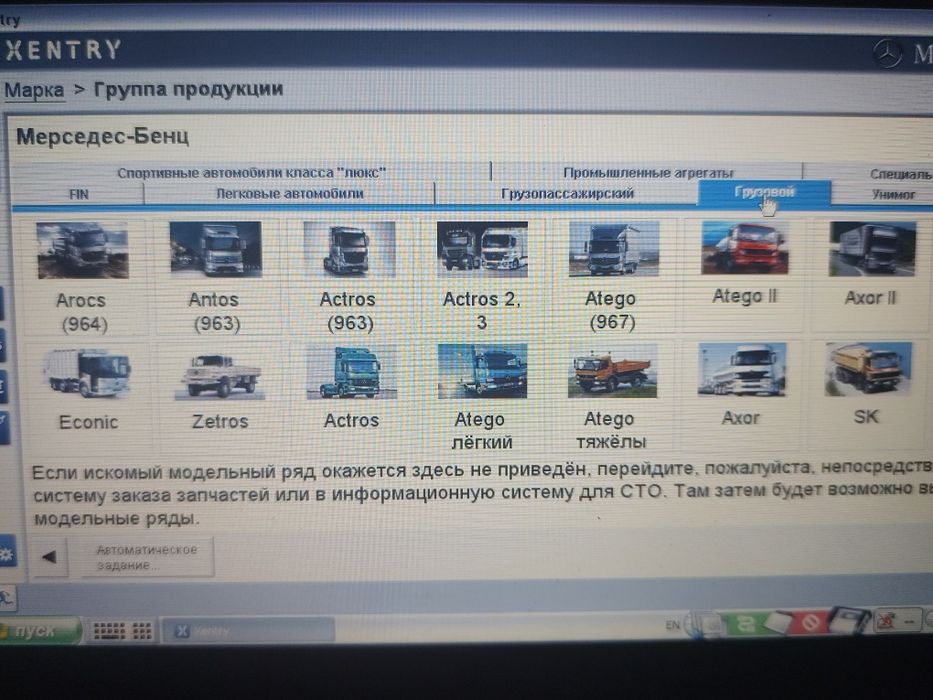Select the Econic refuse truck image
This screenshot has height=700, width=933.
[x=87, y=373]
